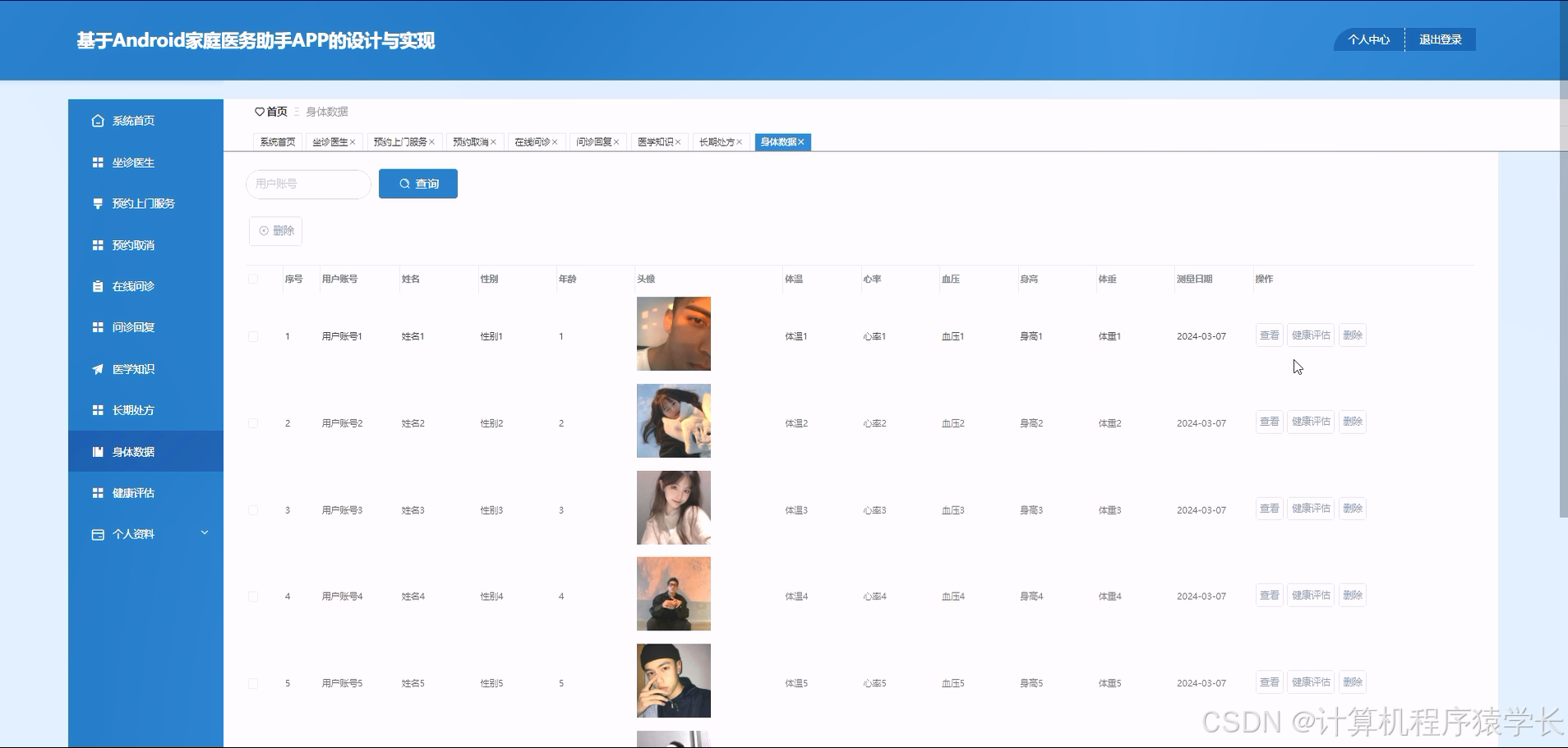
Task: Click 查看 for 用户账号1 row
Action: click(1270, 335)
